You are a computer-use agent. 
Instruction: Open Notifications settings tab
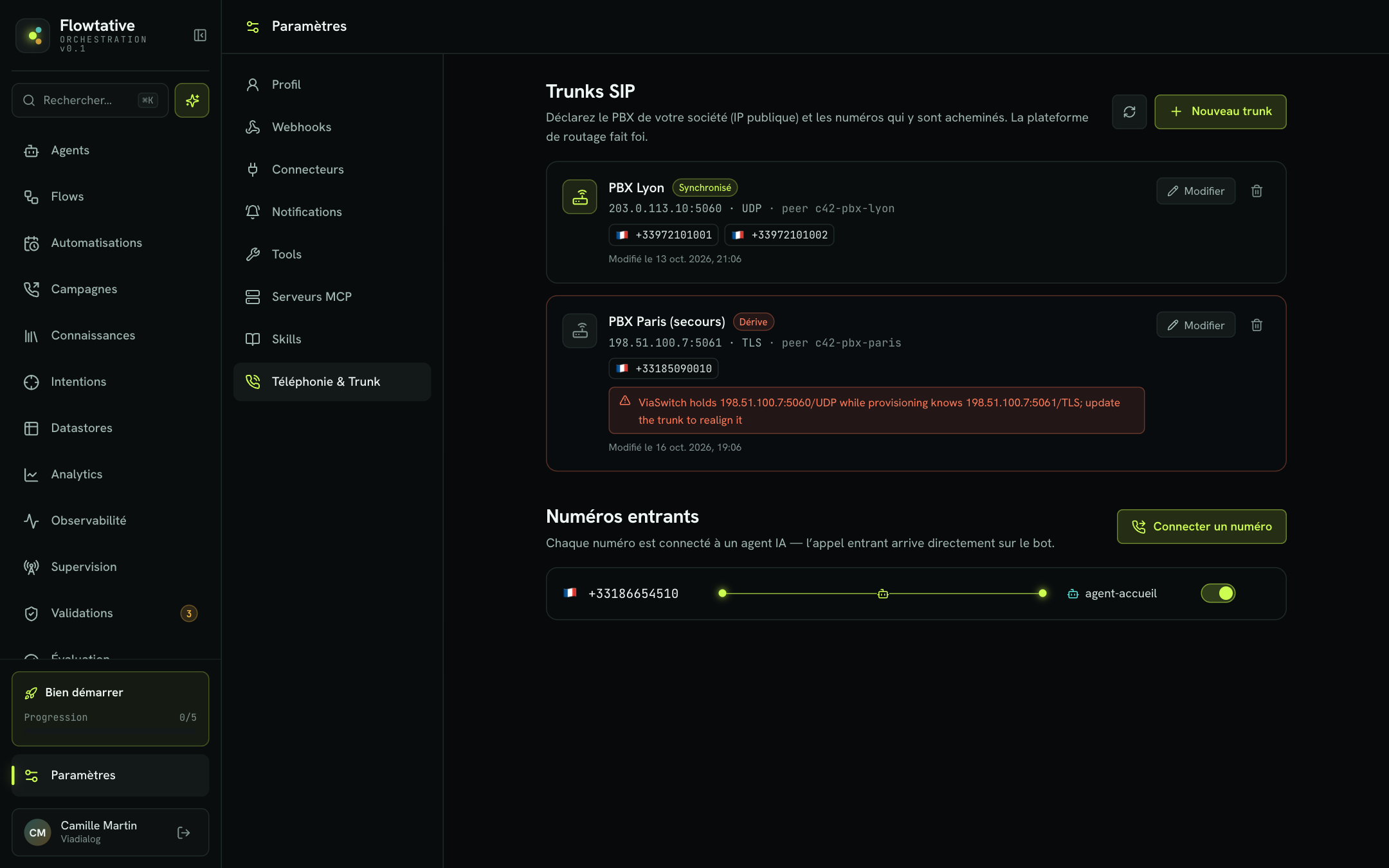point(332,212)
